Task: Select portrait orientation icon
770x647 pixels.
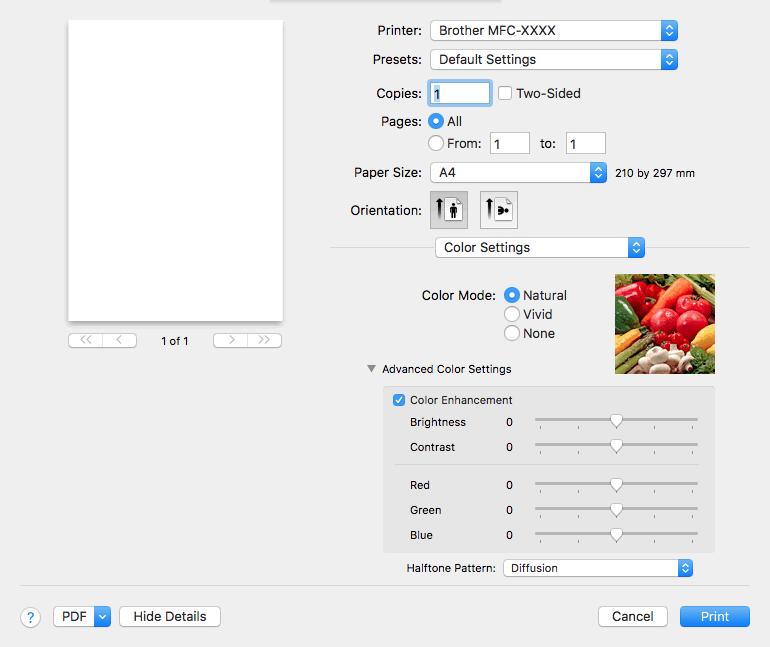Action: 449,210
